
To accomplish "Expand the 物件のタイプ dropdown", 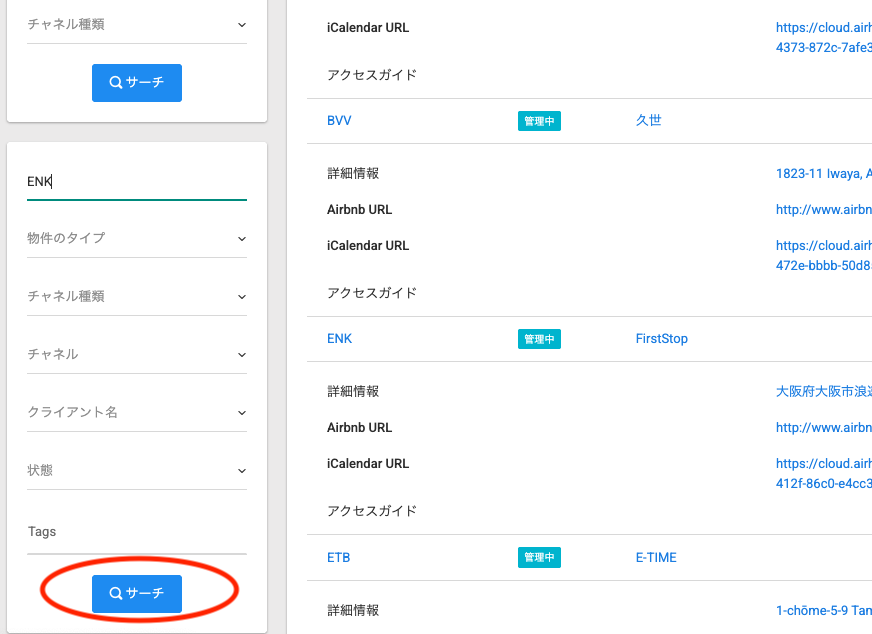I will coord(136,238).
